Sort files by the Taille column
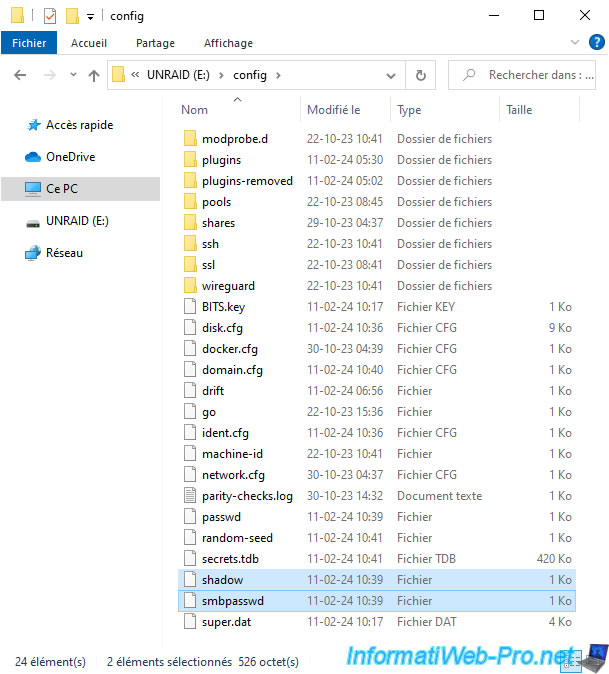 pos(520,110)
